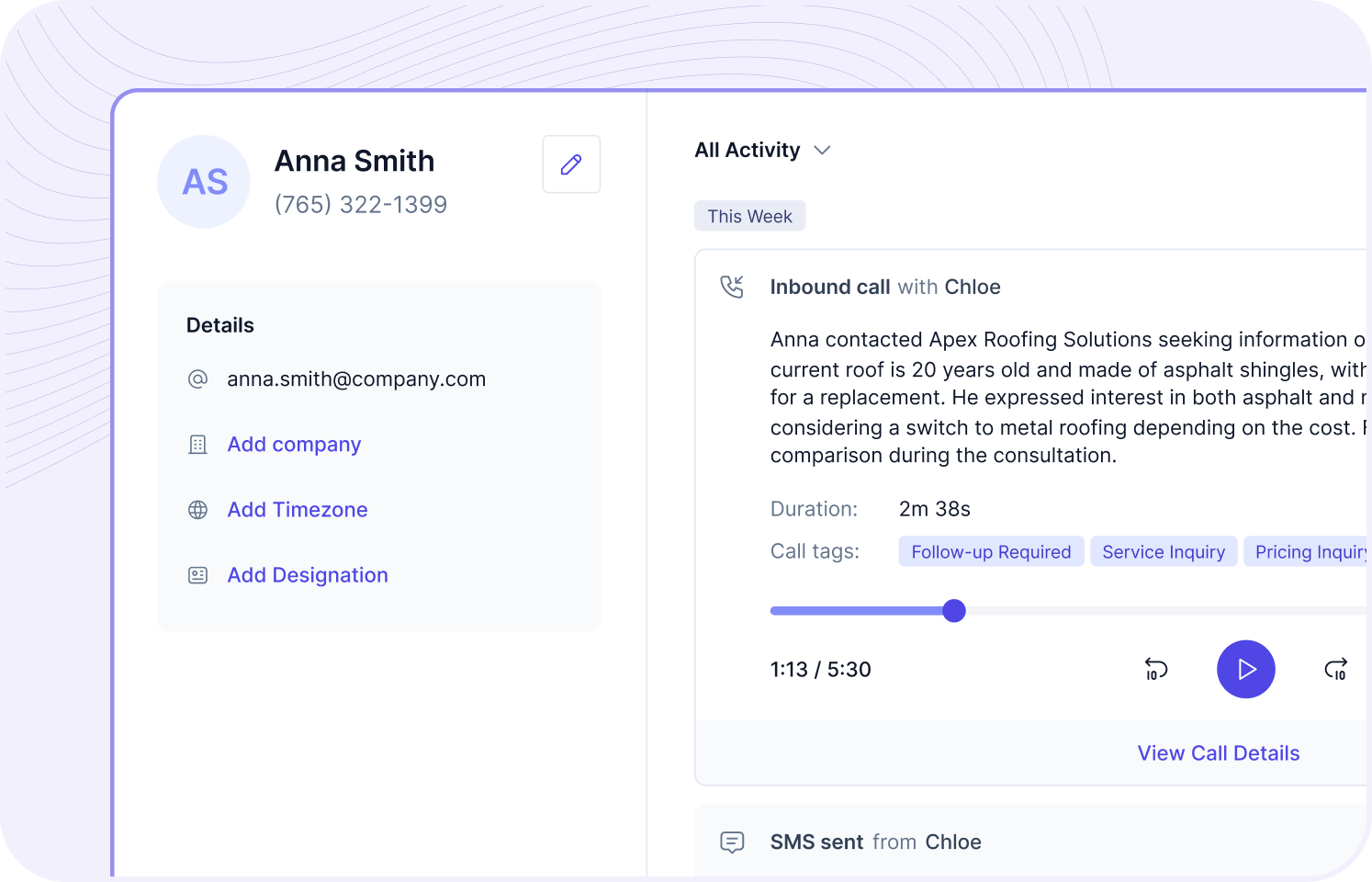Click the AS avatar circle
This screenshot has width=1372, height=882.
coord(204,182)
